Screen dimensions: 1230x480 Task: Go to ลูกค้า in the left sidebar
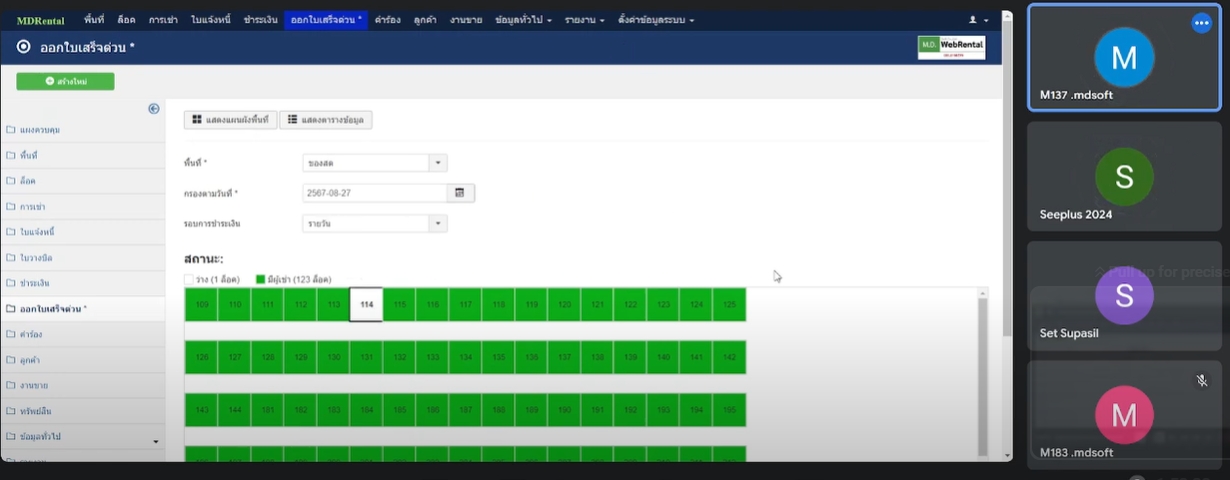click(x=30, y=360)
